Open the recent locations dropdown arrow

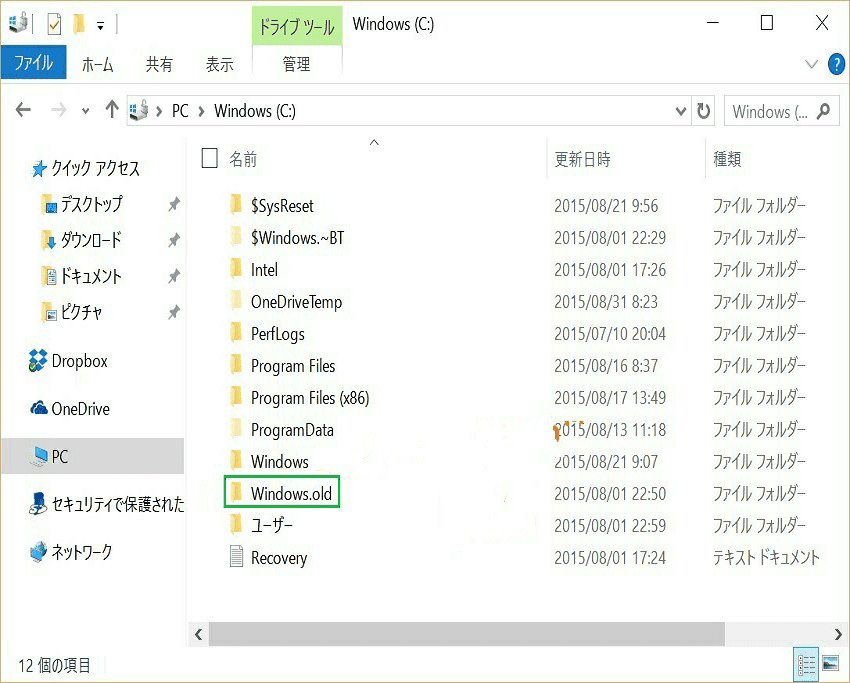pyautogui.click(x=86, y=111)
